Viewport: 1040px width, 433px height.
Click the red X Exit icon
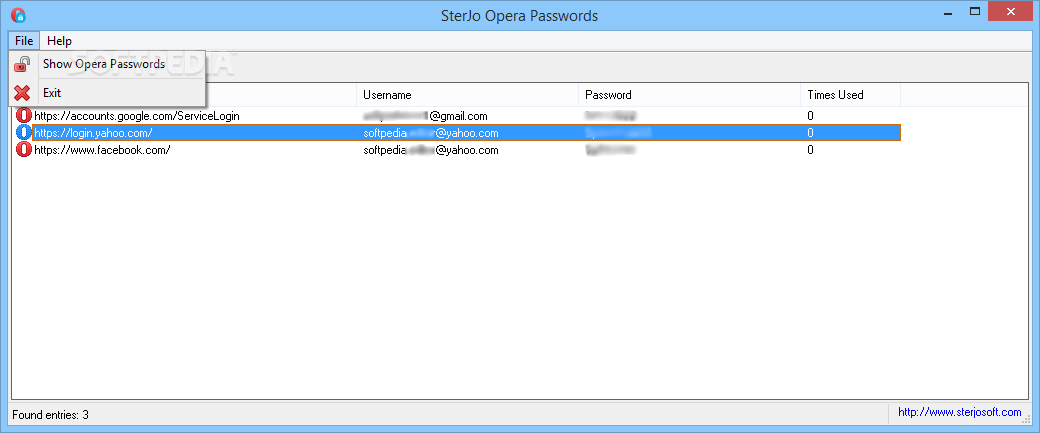point(22,93)
